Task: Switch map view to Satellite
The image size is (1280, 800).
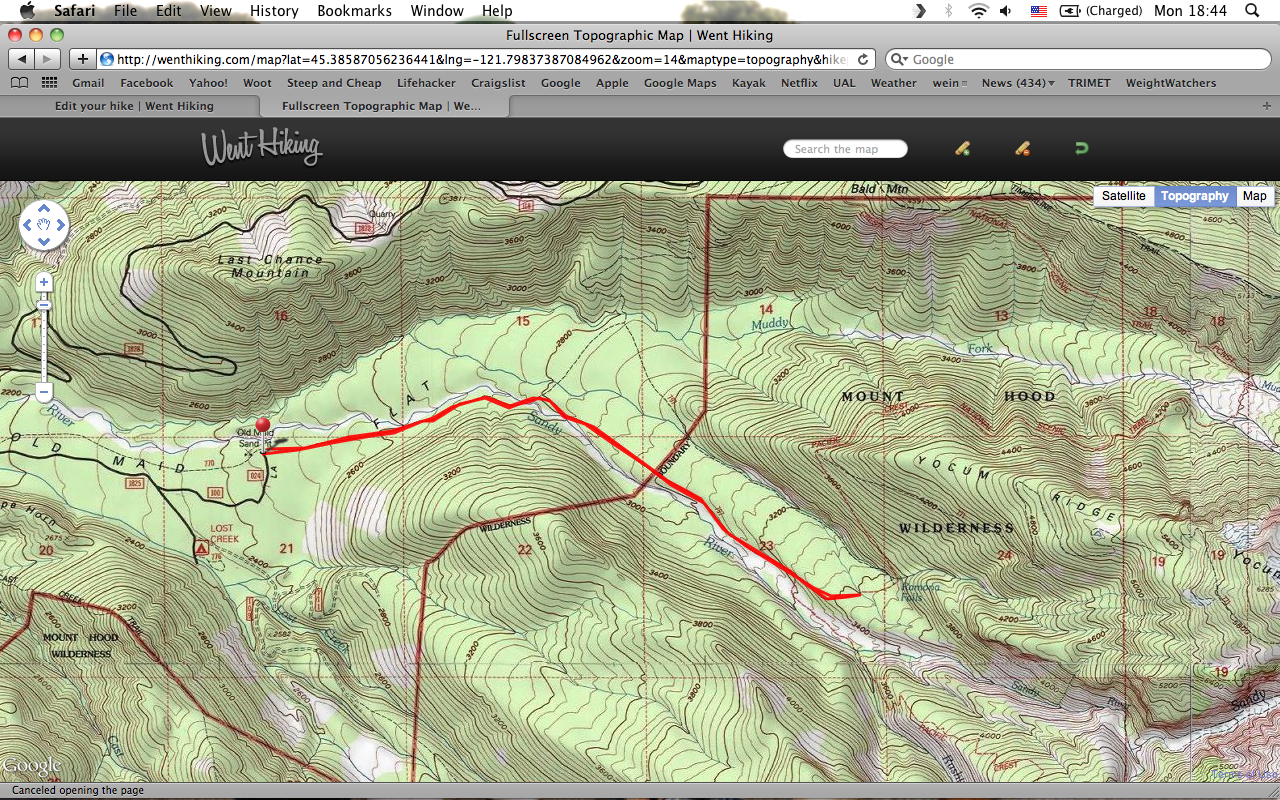Action: (1124, 196)
